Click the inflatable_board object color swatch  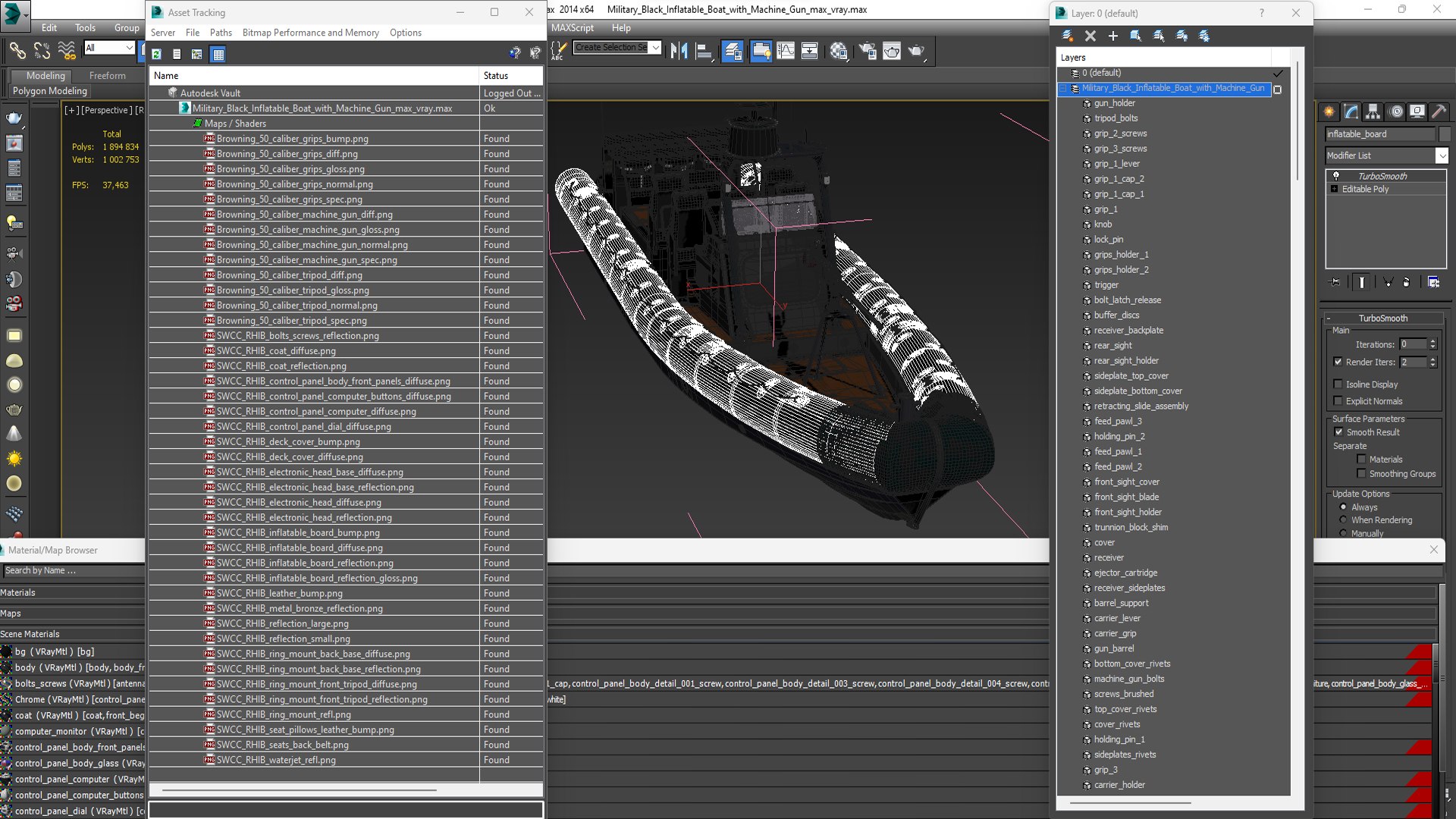pos(1445,134)
